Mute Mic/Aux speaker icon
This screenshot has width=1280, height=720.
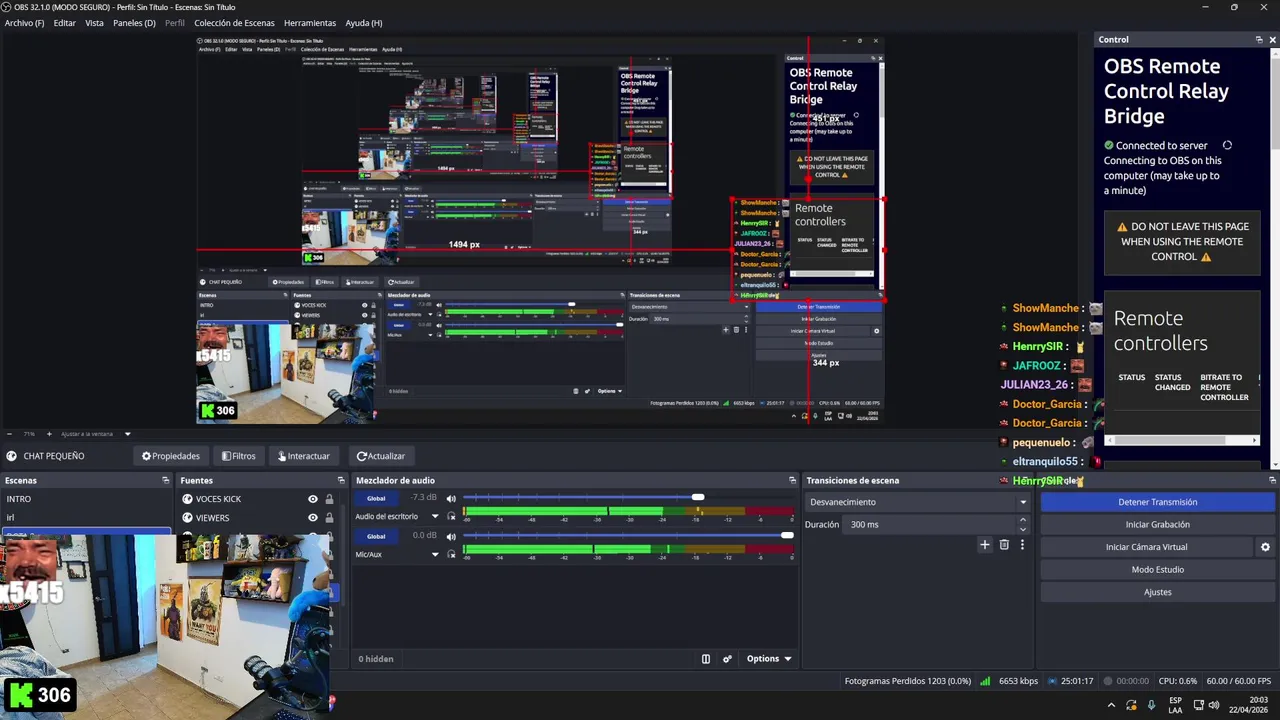click(x=451, y=536)
